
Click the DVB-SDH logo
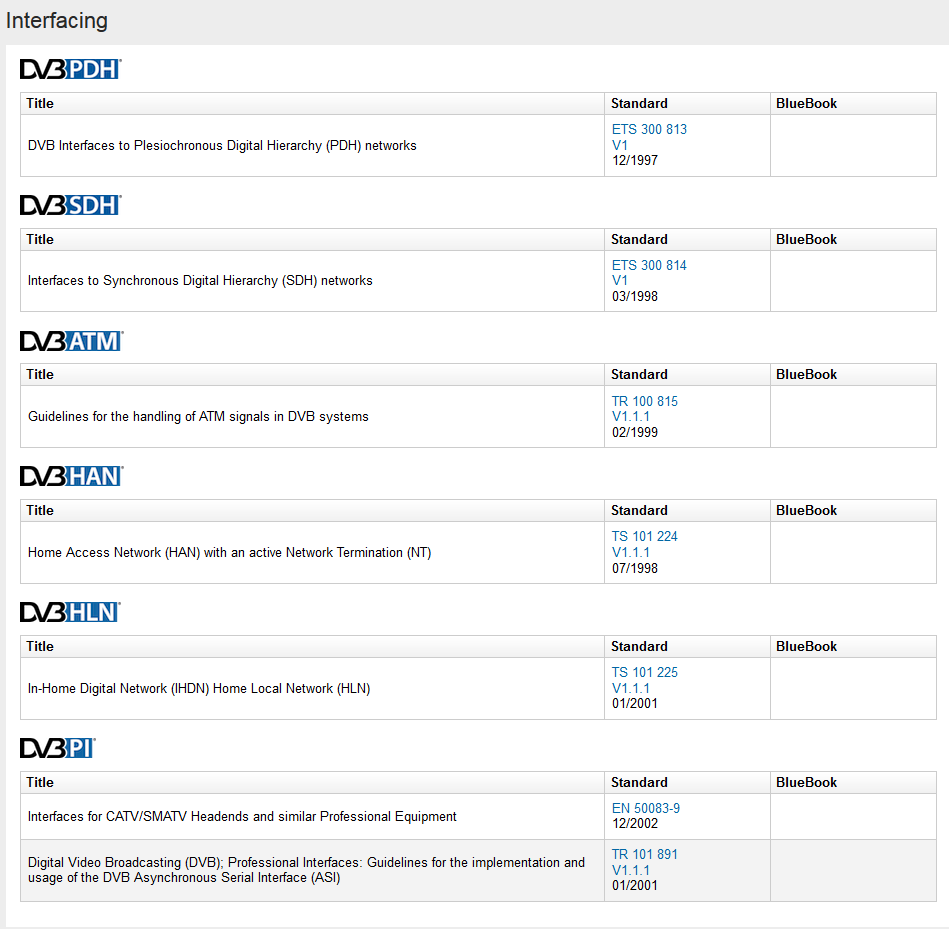tap(70, 205)
